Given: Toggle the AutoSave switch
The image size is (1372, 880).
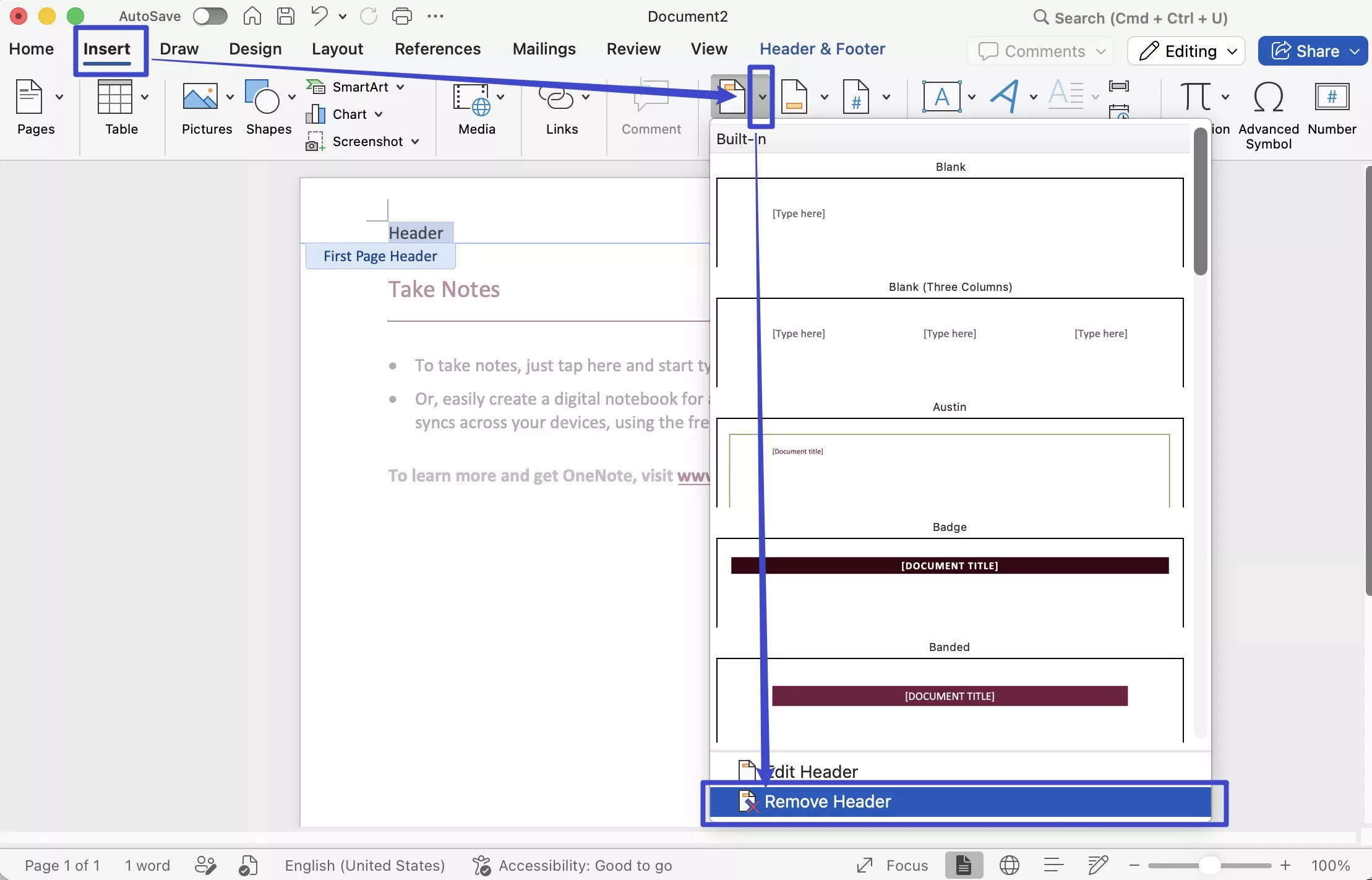Looking at the screenshot, I should click(210, 16).
